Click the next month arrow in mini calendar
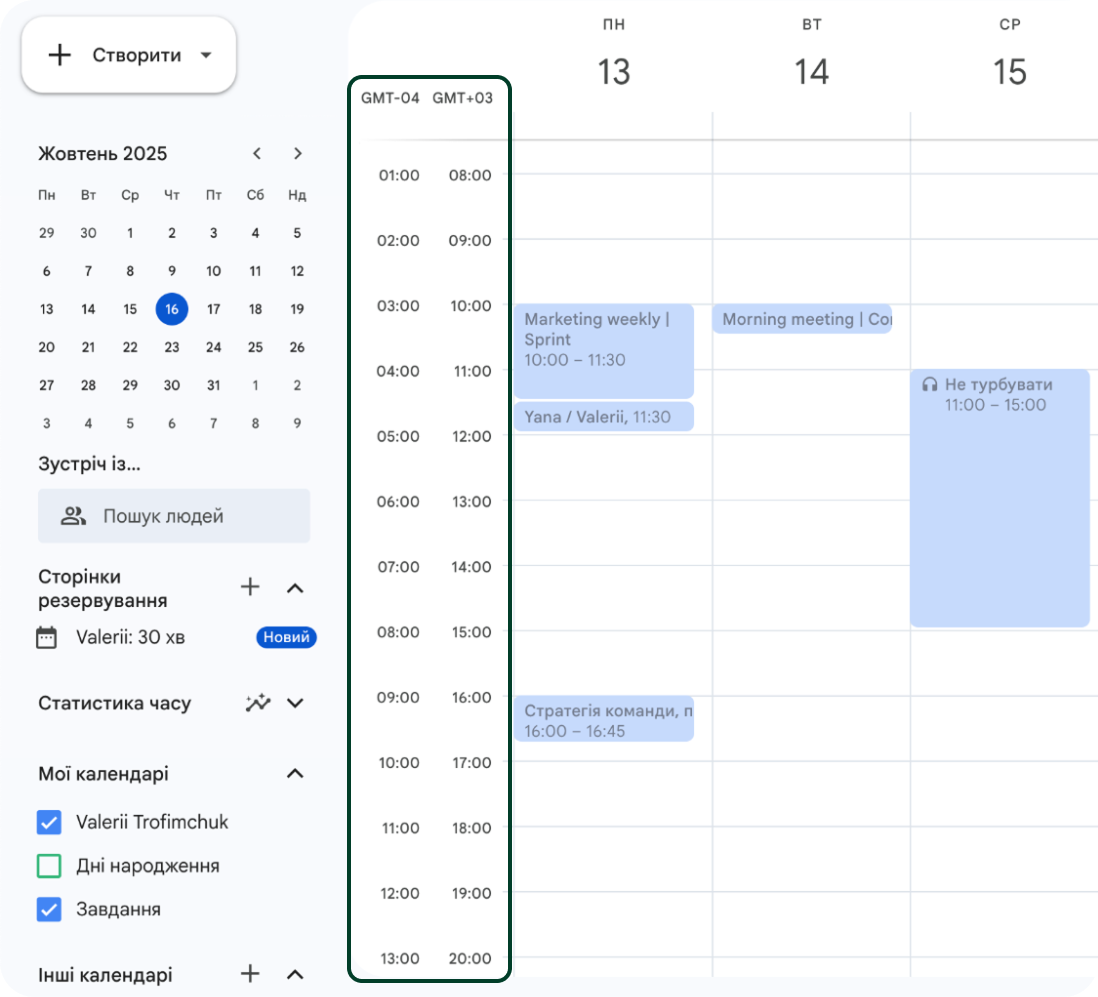This screenshot has width=1098, height=997. pos(297,154)
